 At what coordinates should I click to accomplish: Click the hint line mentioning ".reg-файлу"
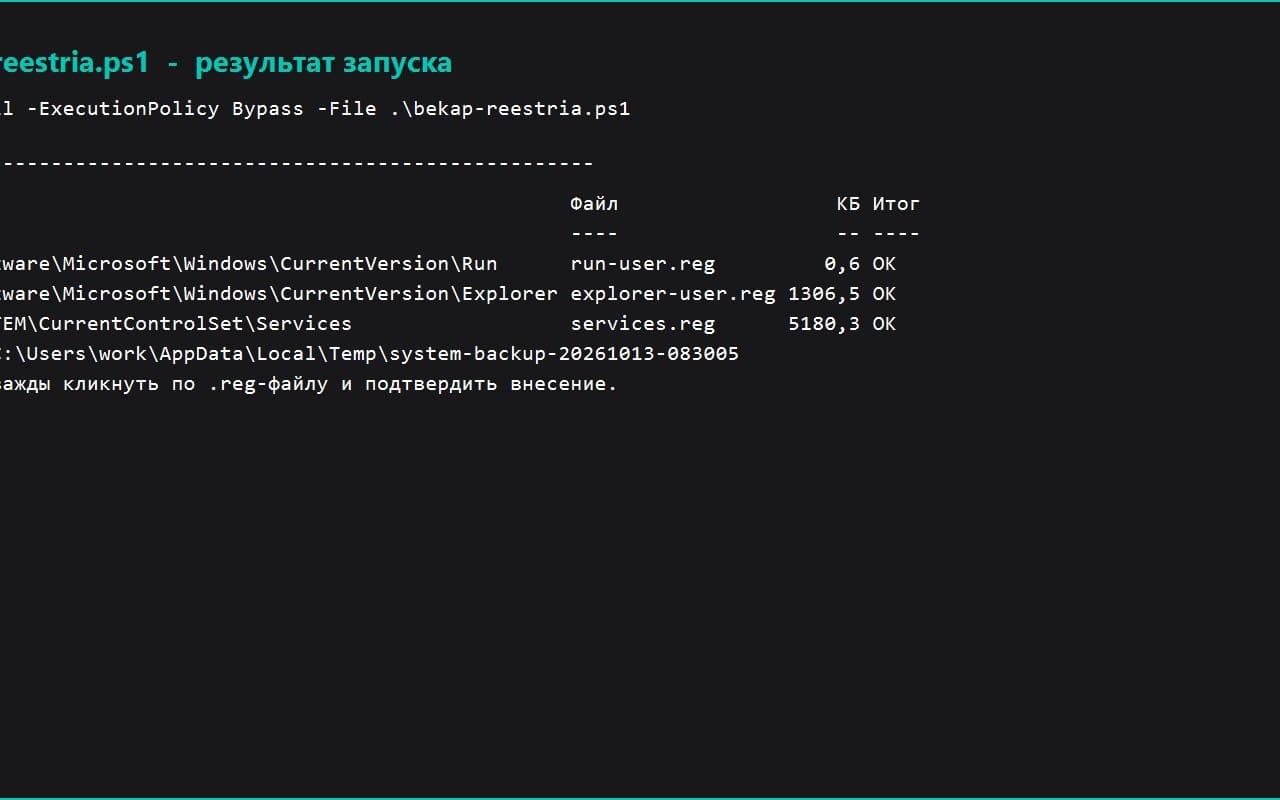coord(309,384)
